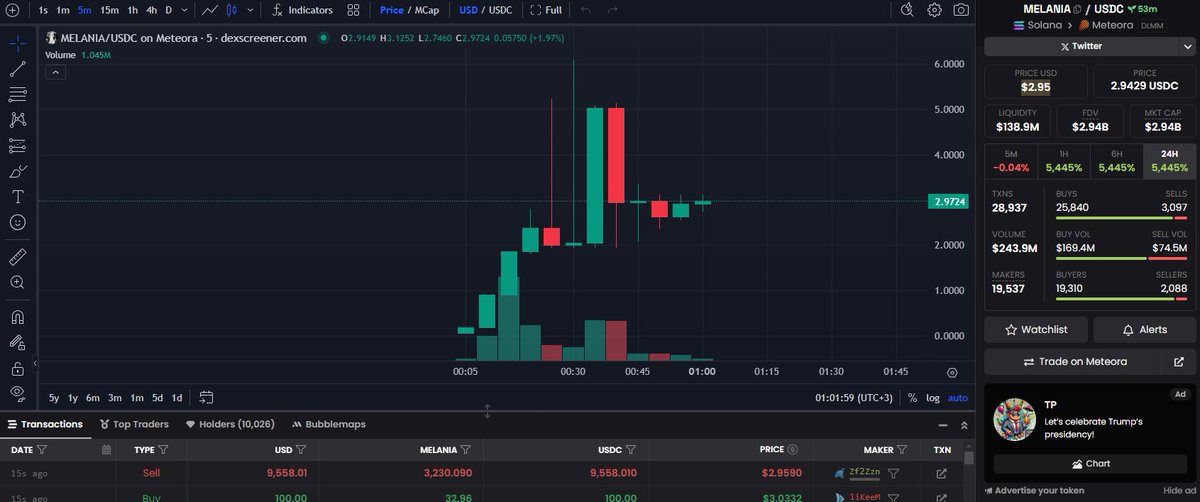Select the 5M timeframe stats tab
The image size is (1200, 502).
click(x=1009, y=161)
